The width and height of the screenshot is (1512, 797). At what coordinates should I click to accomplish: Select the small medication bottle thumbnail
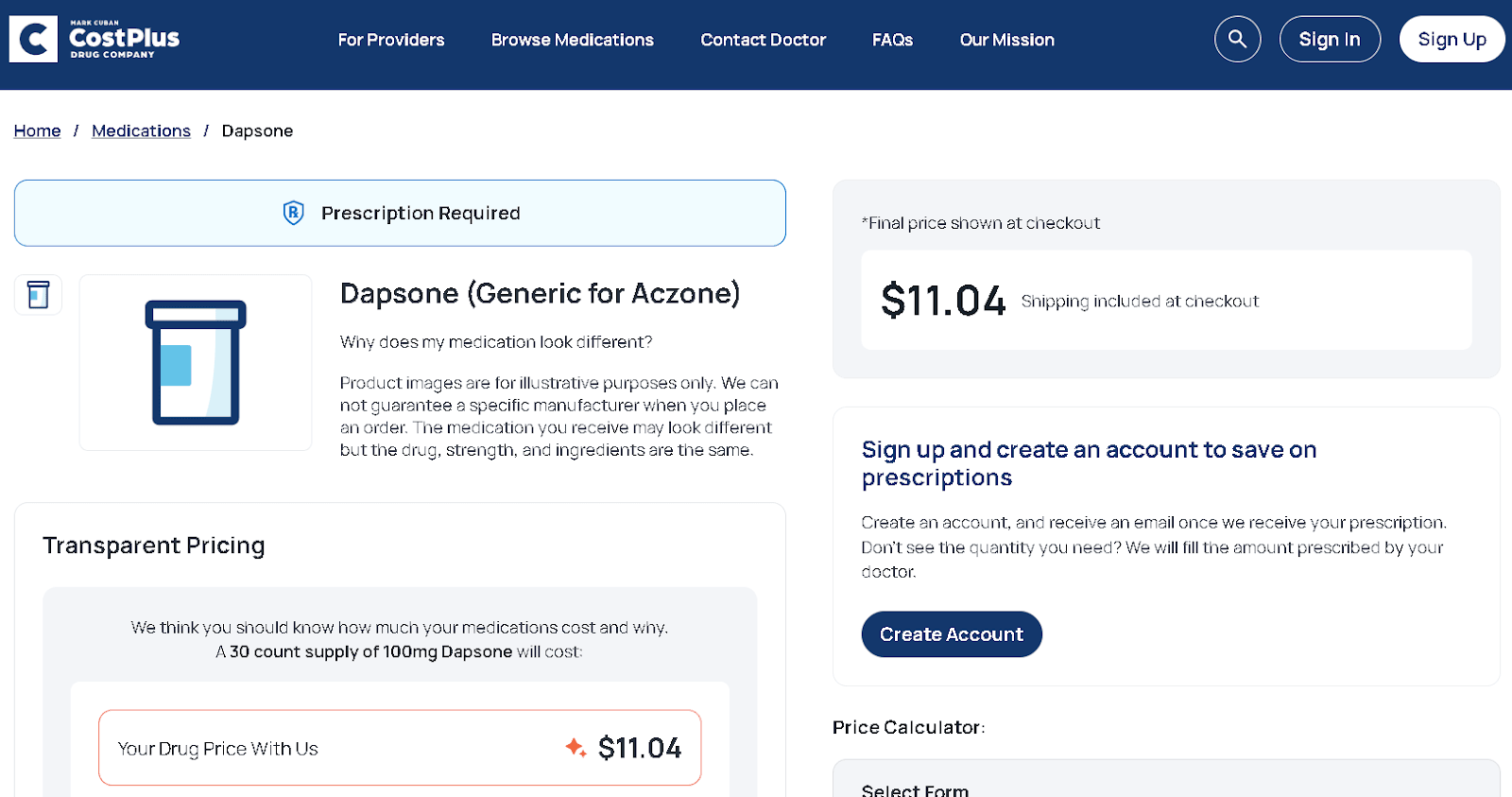[38, 295]
